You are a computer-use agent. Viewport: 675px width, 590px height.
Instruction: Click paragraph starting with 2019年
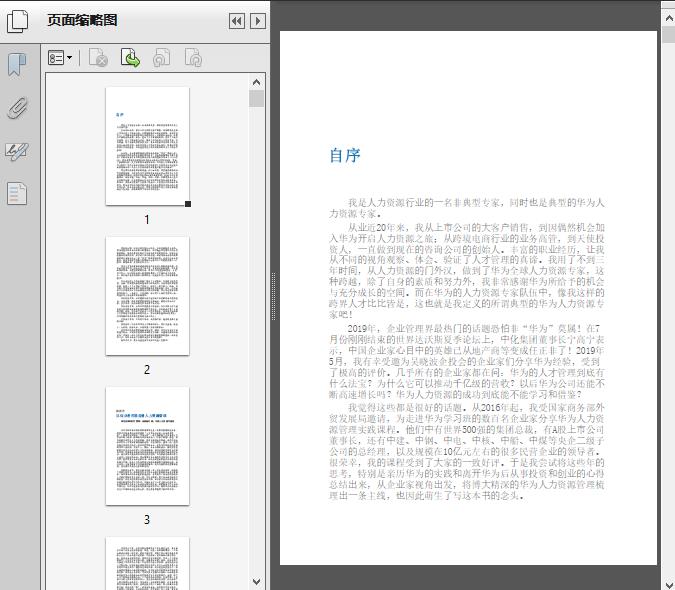[467, 361]
